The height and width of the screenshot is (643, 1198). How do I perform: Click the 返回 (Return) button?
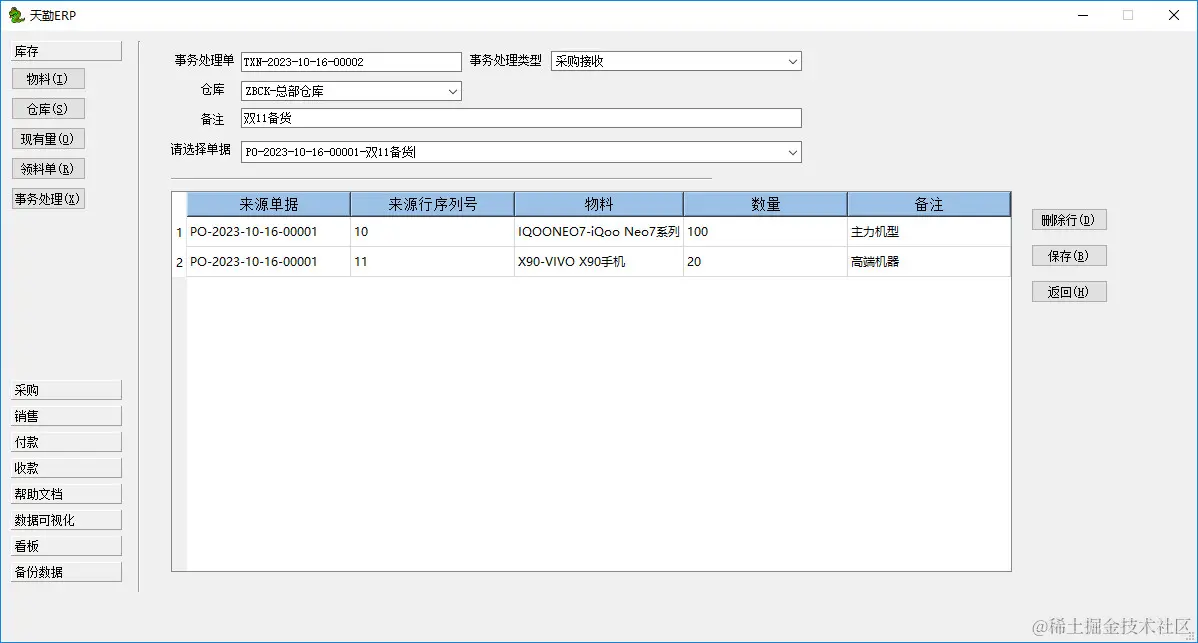(x=1068, y=291)
